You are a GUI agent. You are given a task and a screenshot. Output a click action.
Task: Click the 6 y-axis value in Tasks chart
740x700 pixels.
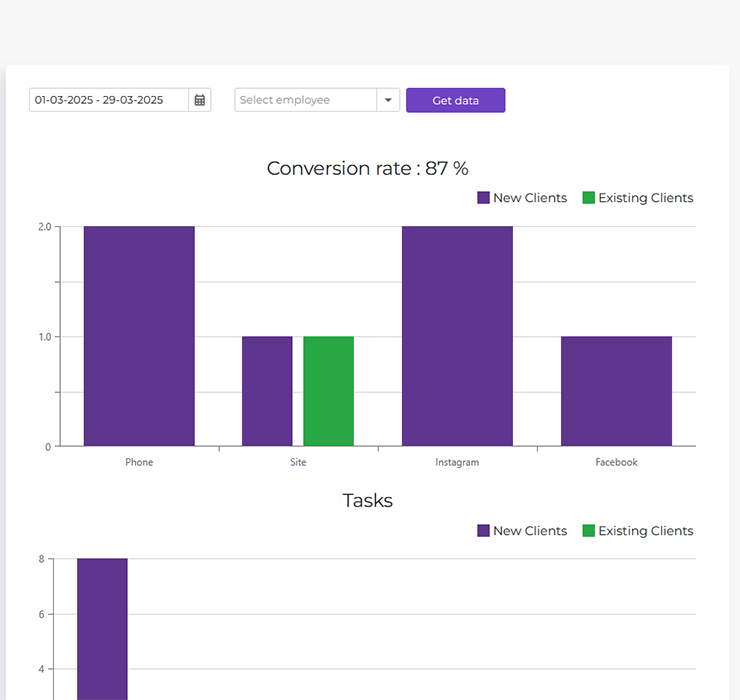(42, 614)
